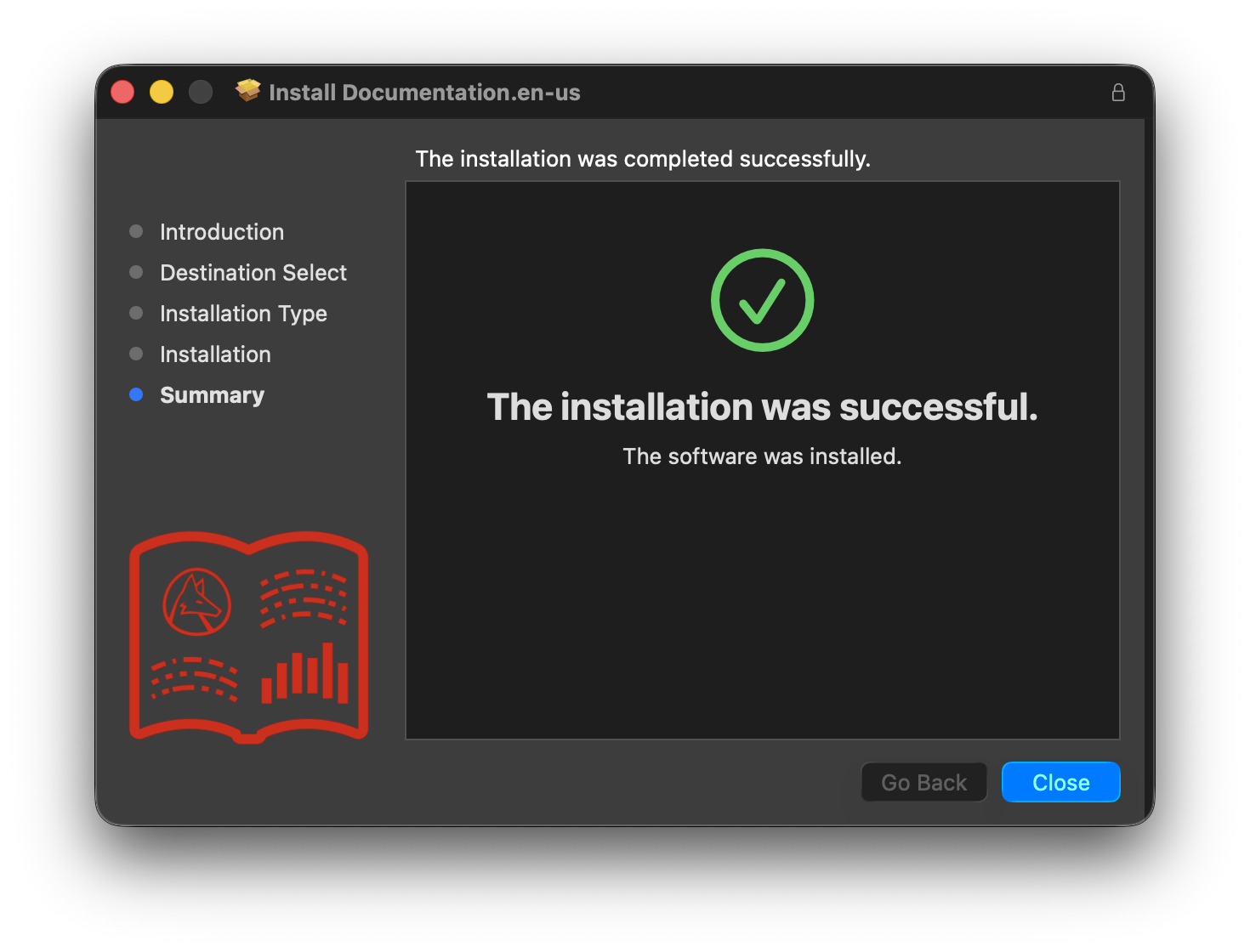Minimize the window with the yellow button
This screenshot has width=1250, height=952.
(162, 92)
